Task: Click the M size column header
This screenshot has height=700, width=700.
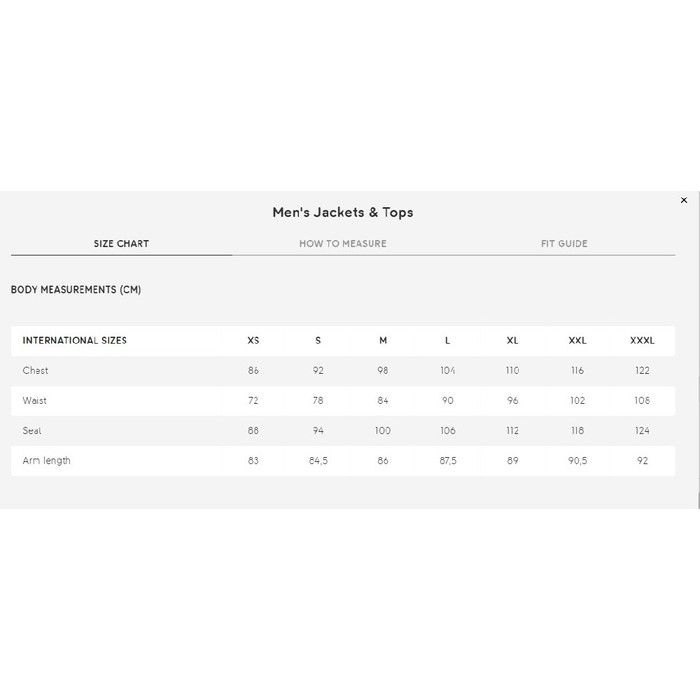Action: click(x=383, y=341)
